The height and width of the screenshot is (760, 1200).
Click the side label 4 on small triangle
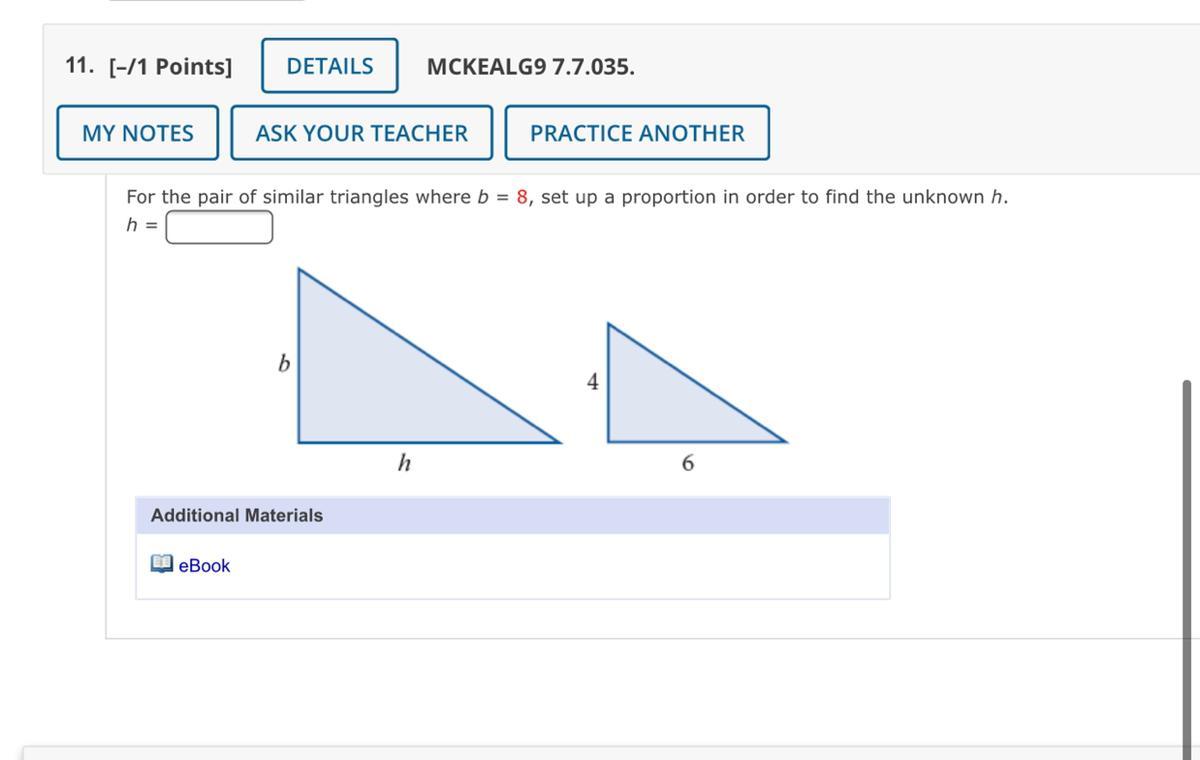coord(593,382)
